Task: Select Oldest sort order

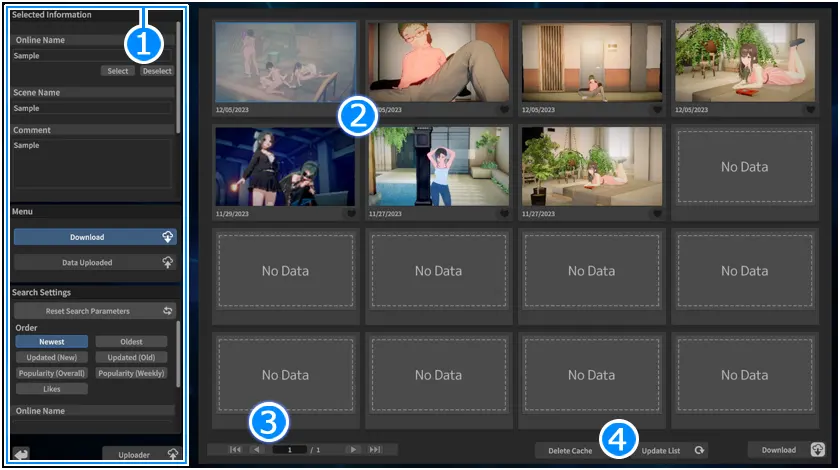Action: 131,342
